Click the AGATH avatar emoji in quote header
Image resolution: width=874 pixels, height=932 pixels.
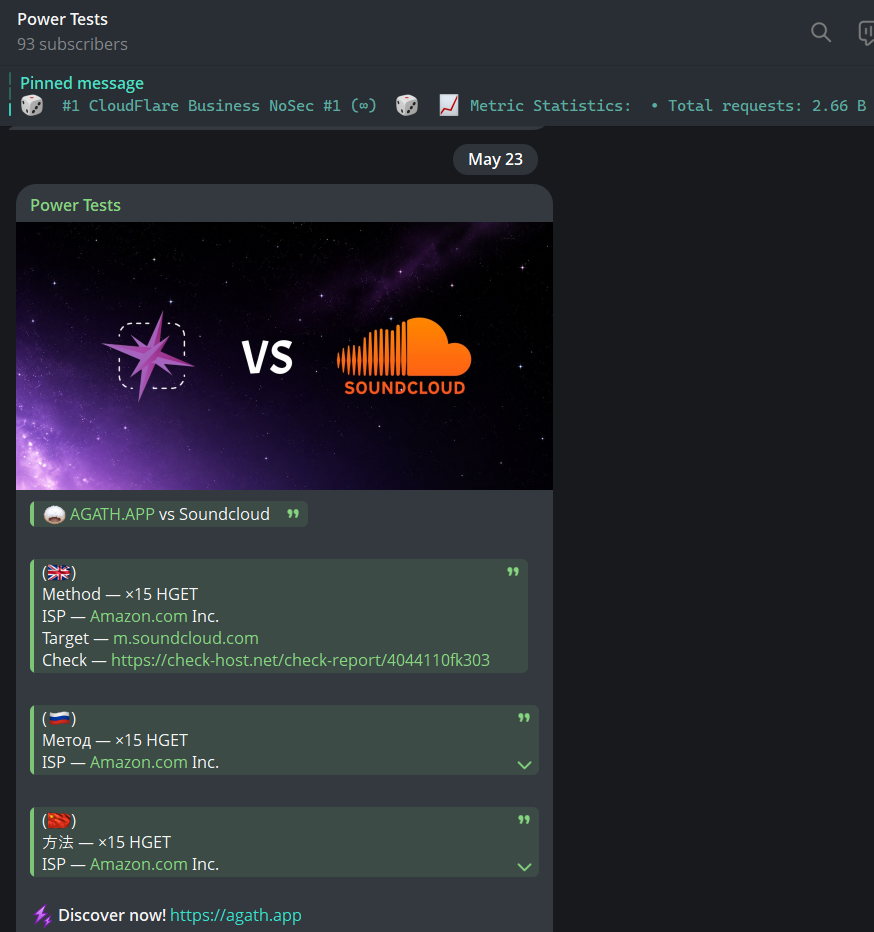(55, 515)
